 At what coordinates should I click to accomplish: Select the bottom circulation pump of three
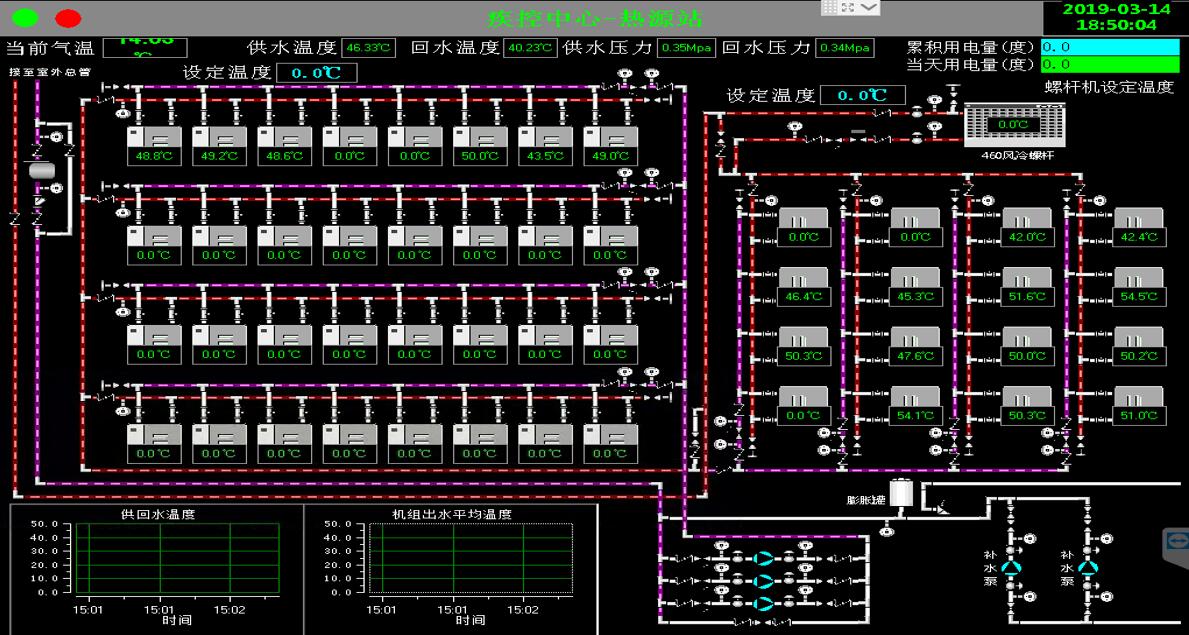(x=765, y=604)
